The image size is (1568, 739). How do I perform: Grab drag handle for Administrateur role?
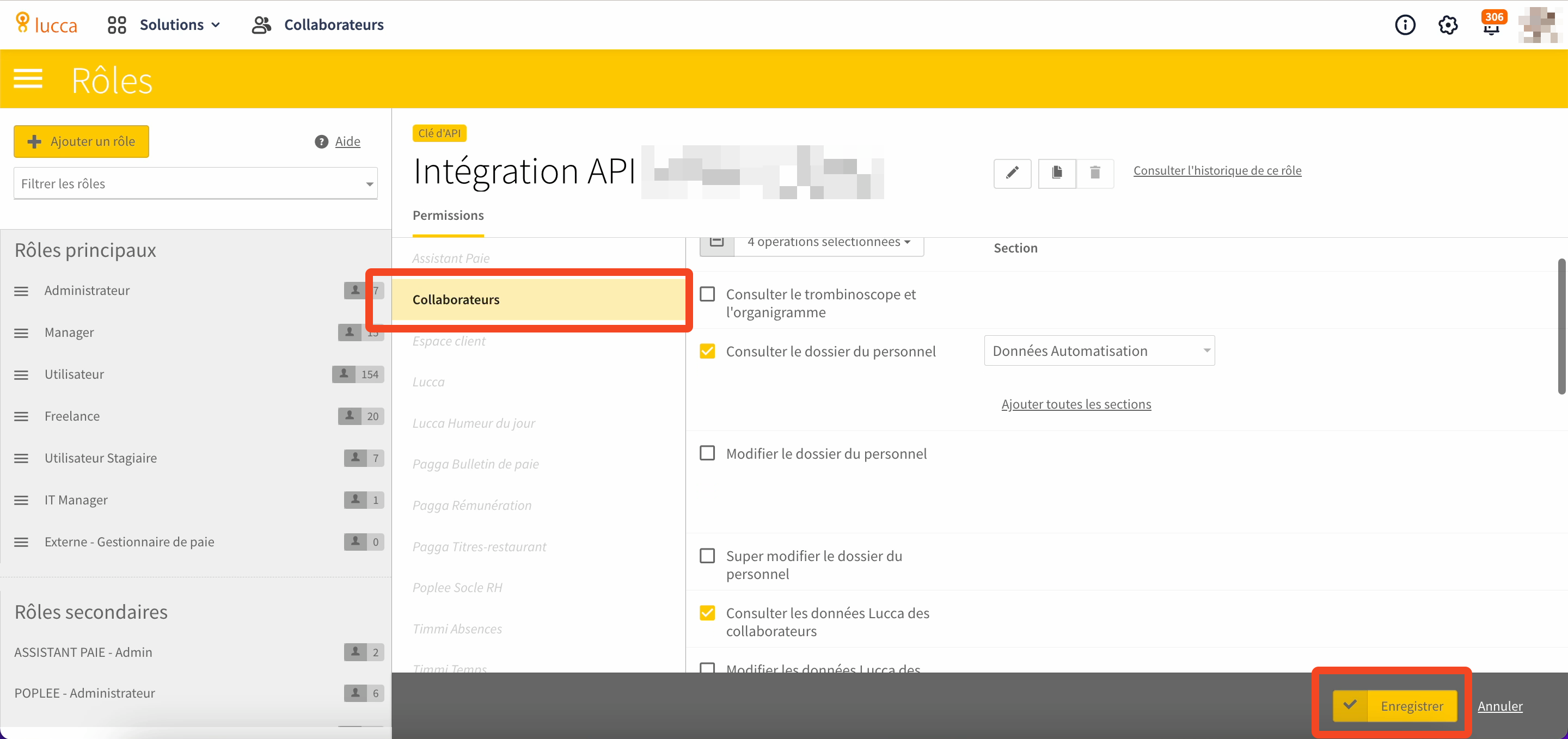click(x=21, y=291)
